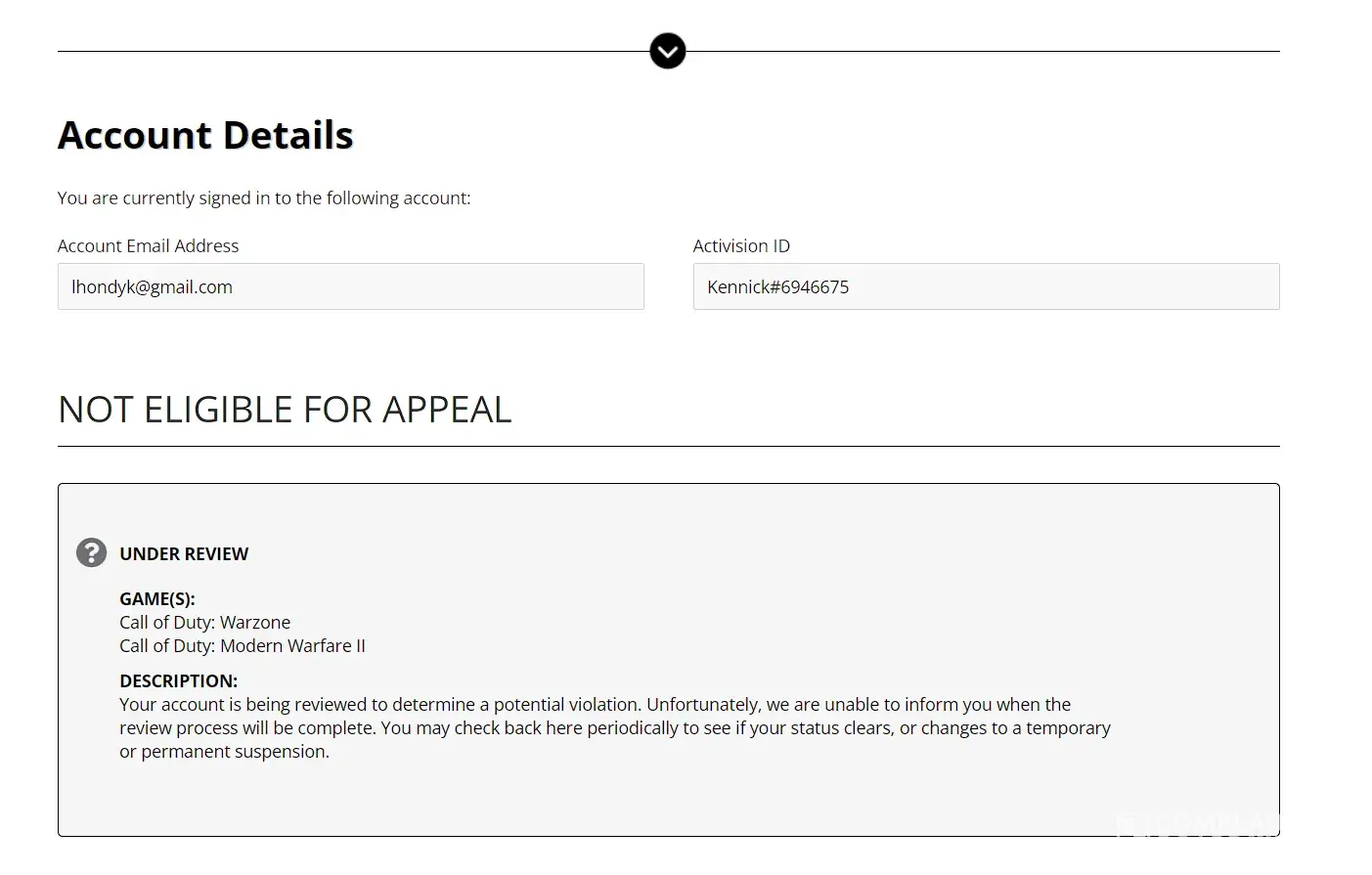Viewport: 1372px width, 875px height.
Task: Click empty space at bottom of review panel
Action: [x=668, y=802]
